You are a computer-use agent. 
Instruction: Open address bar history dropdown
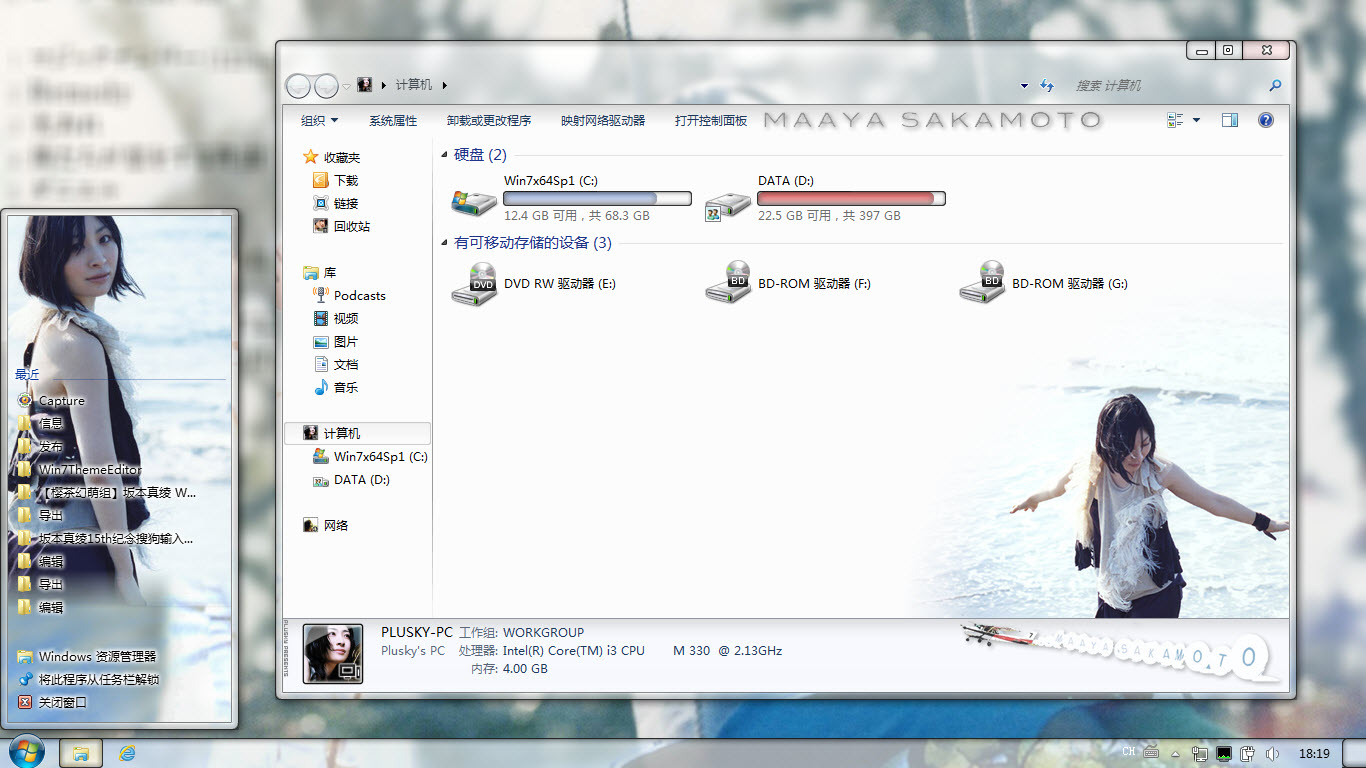coord(1024,86)
